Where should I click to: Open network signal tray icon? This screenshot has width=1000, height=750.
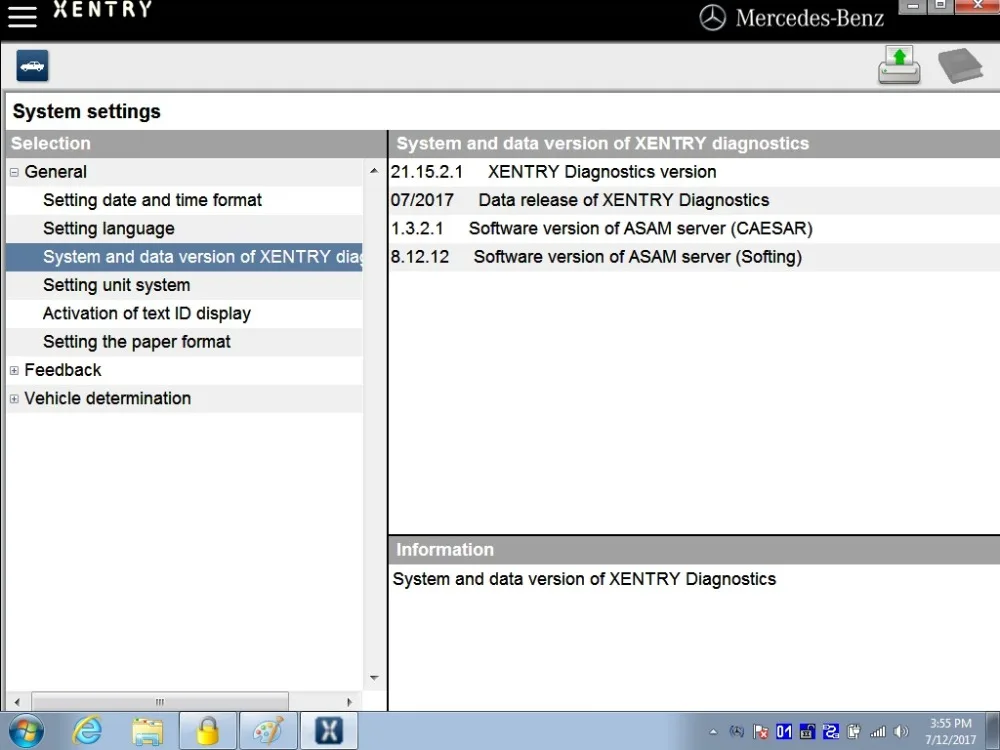(878, 732)
